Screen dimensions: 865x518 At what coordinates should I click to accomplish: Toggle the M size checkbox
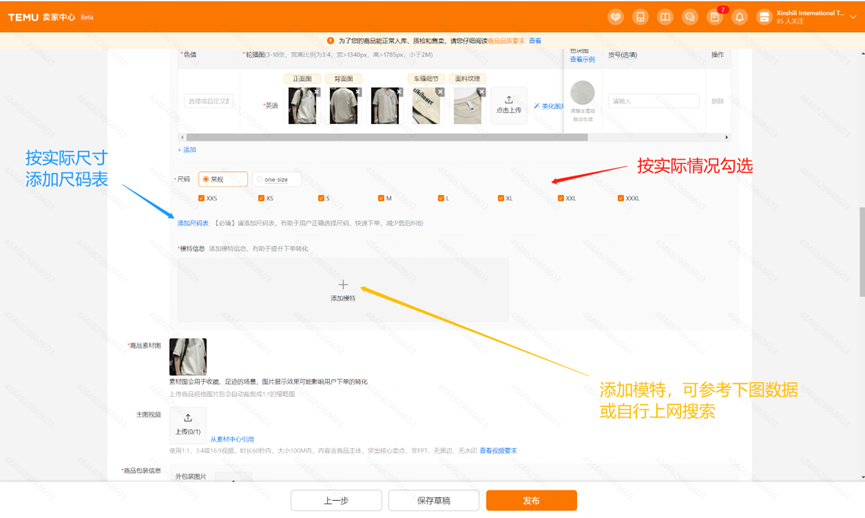pyautogui.click(x=381, y=198)
